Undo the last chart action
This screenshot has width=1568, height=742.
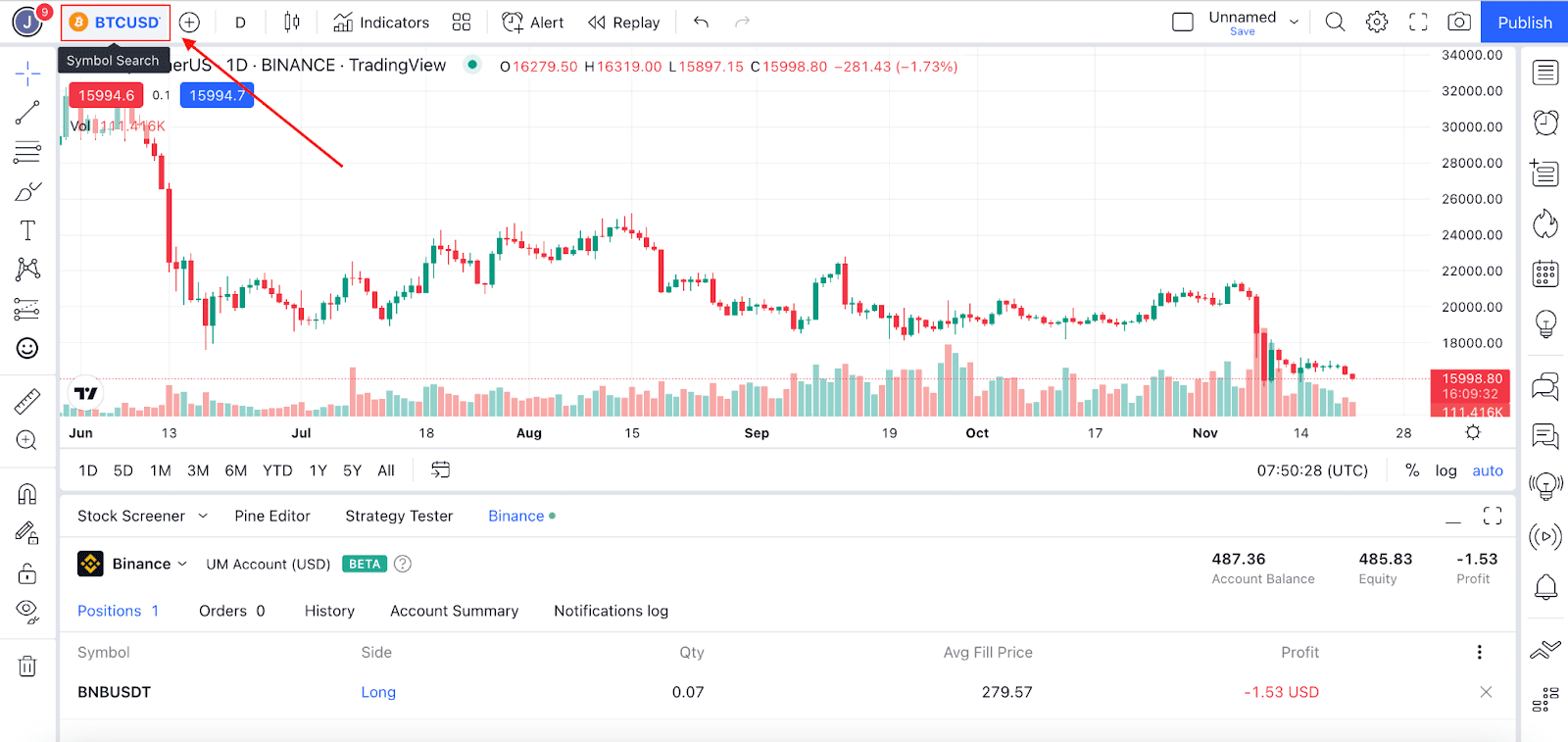coord(701,22)
